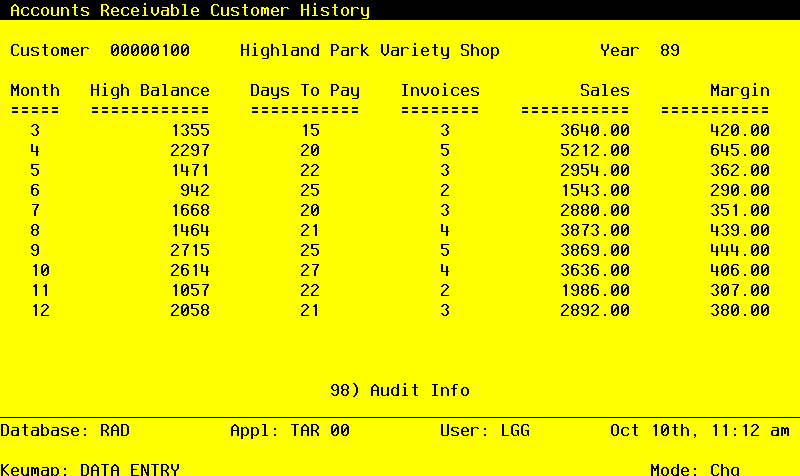Click the Mode: Chg indicator
The height and width of the screenshot is (476, 800).
tap(695, 469)
